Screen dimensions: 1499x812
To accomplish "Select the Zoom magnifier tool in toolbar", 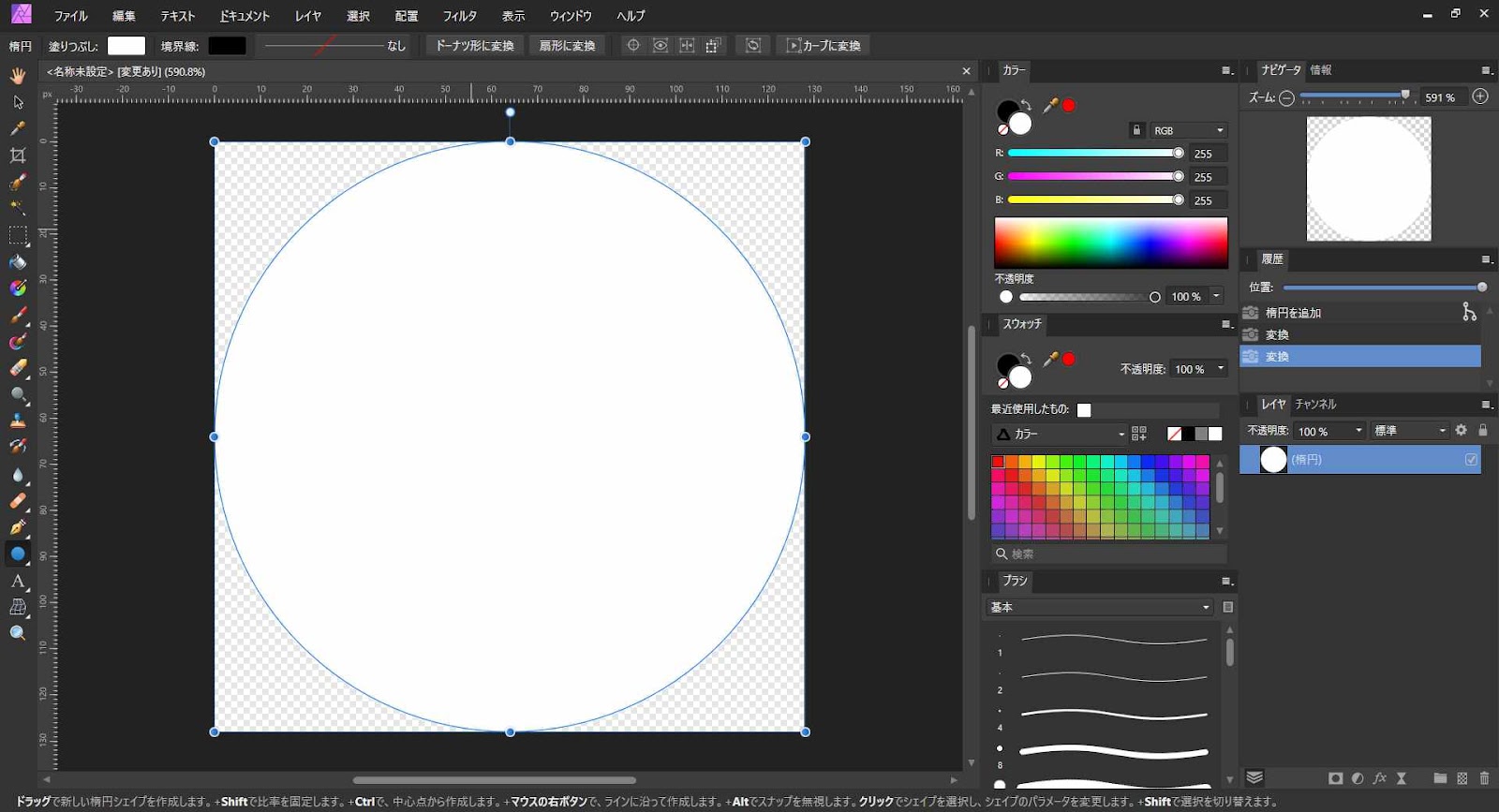I will pos(18,634).
